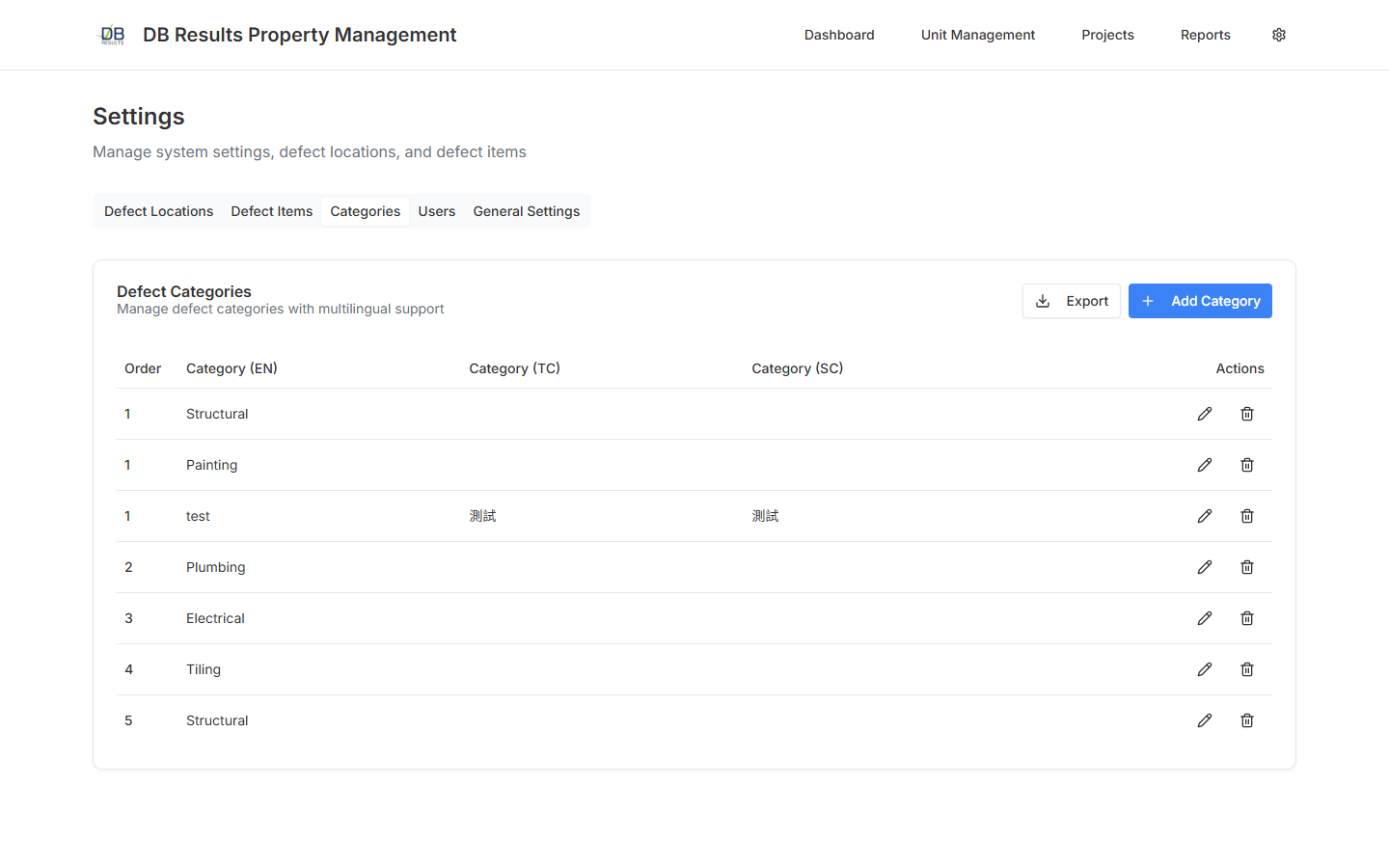Select the English name "test" cell

198,516
